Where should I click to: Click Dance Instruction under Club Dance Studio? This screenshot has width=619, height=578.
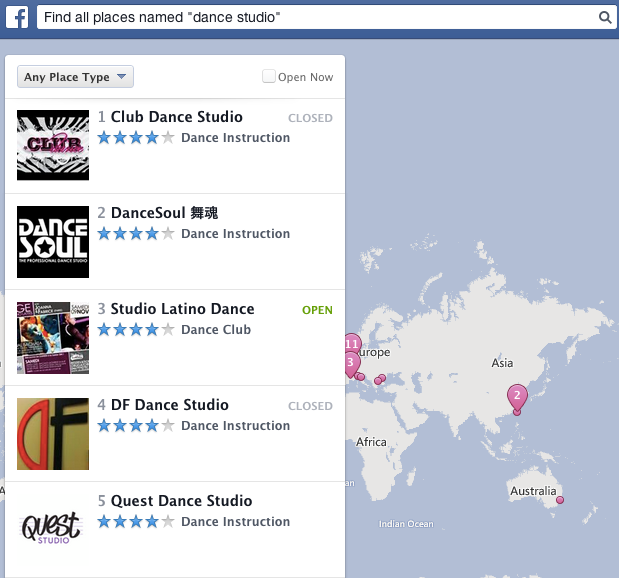235,137
